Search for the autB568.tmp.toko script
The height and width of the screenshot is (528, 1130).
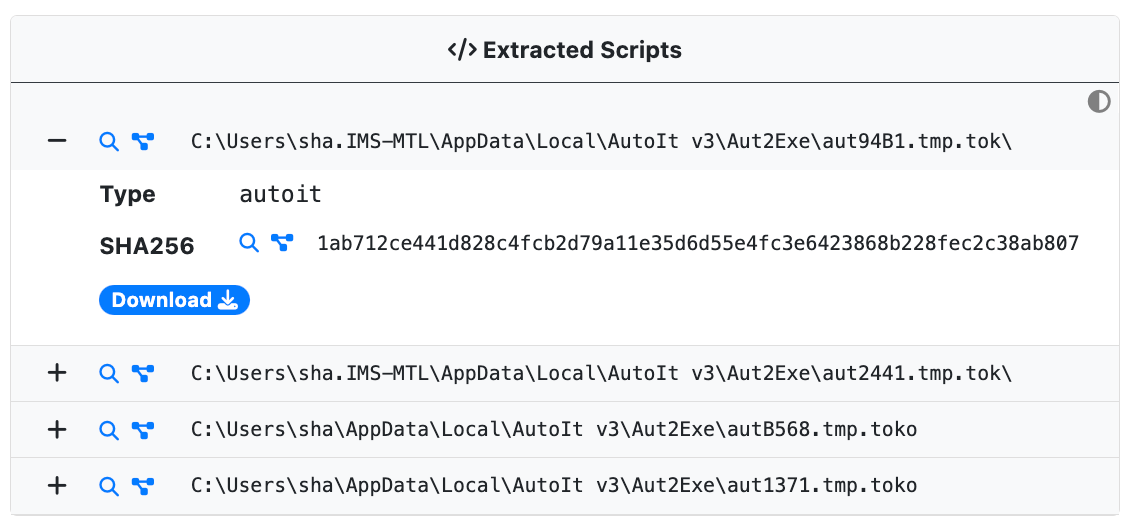(109, 430)
